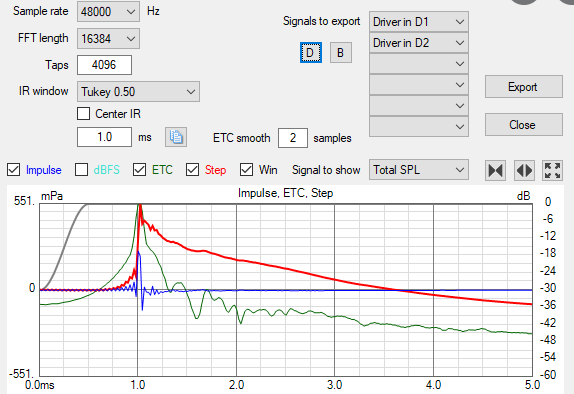Click the zoom-in horizontal arrows icon
This screenshot has height=394, width=574.
coord(495,170)
